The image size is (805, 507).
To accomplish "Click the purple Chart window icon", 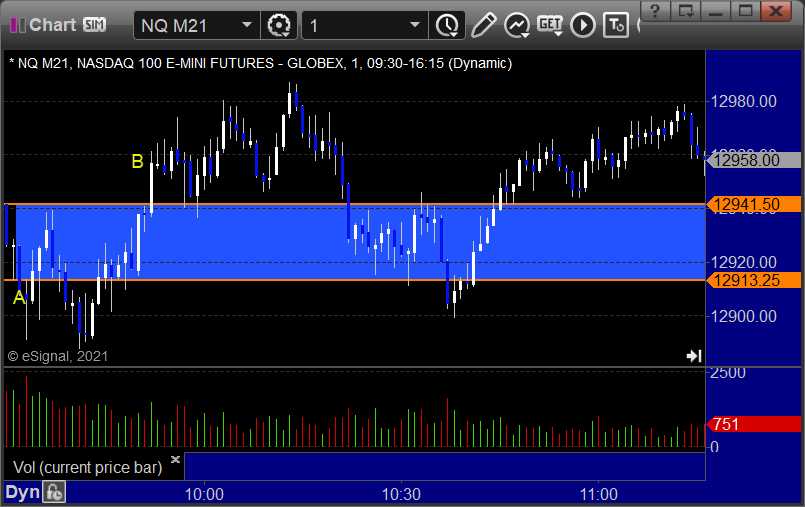I will (x=17, y=25).
